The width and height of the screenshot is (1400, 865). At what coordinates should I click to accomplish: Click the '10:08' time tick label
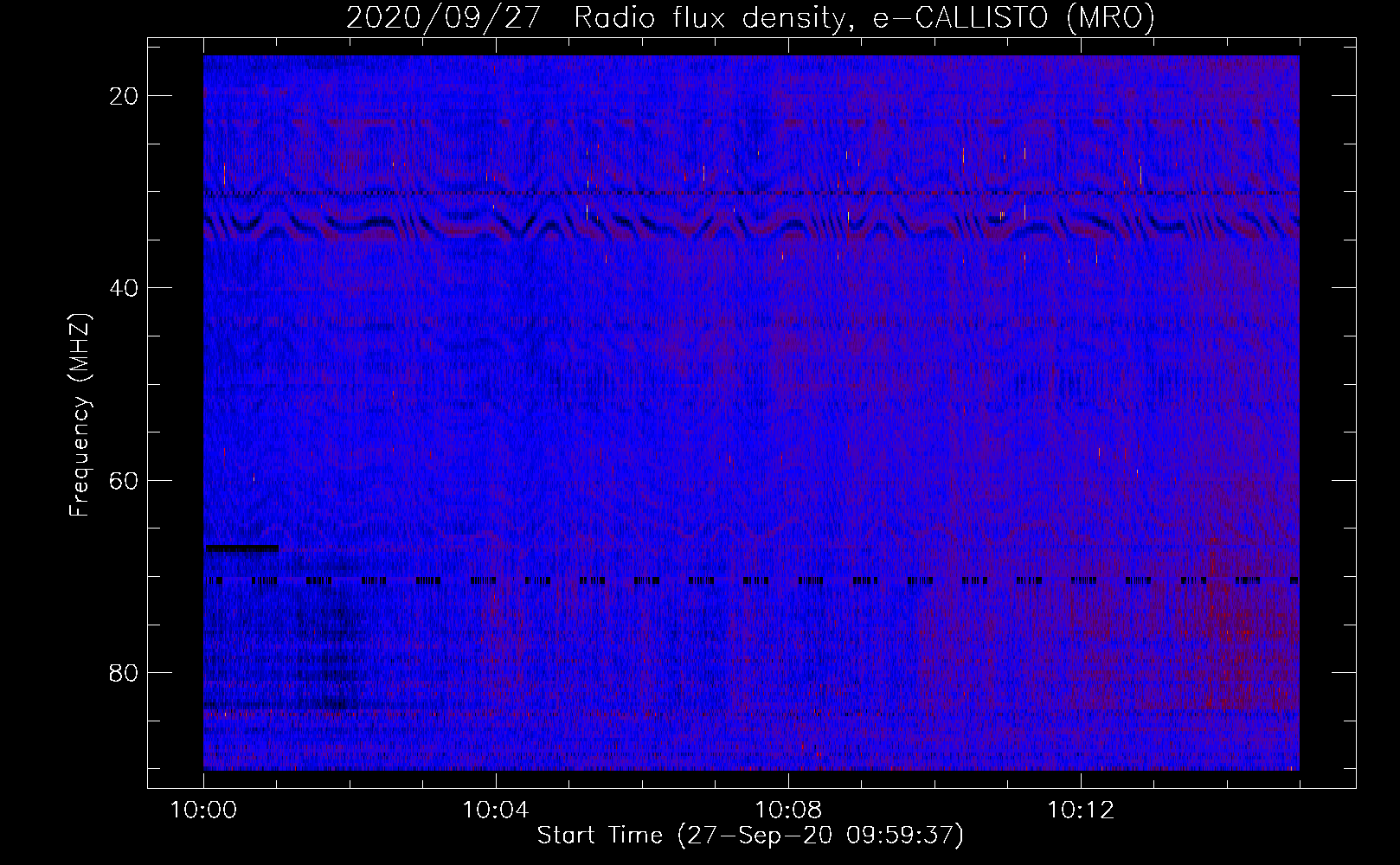point(787,811)
